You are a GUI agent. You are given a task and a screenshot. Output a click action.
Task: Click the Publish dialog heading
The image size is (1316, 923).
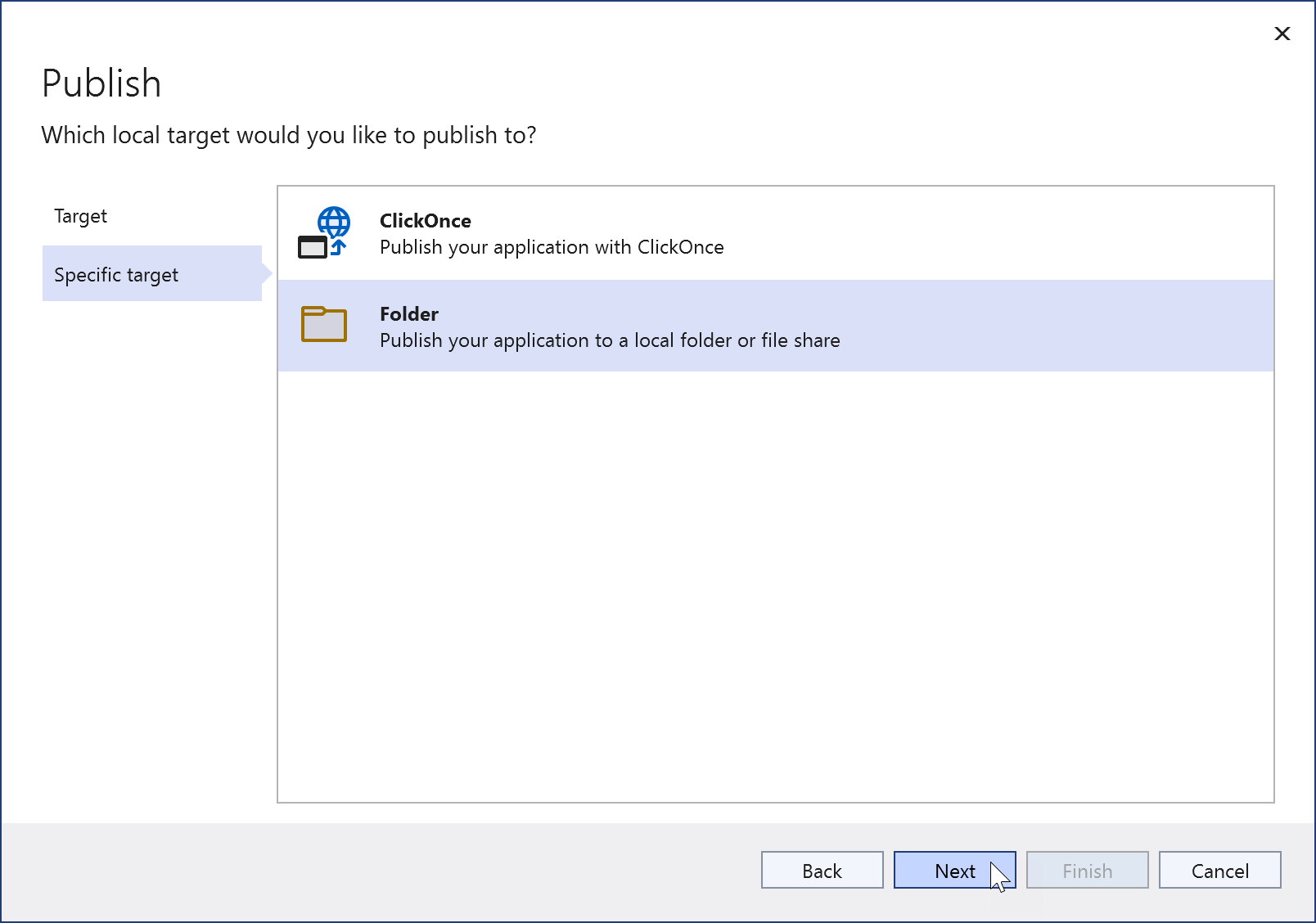pyautogui.click(x=101, y=83)
